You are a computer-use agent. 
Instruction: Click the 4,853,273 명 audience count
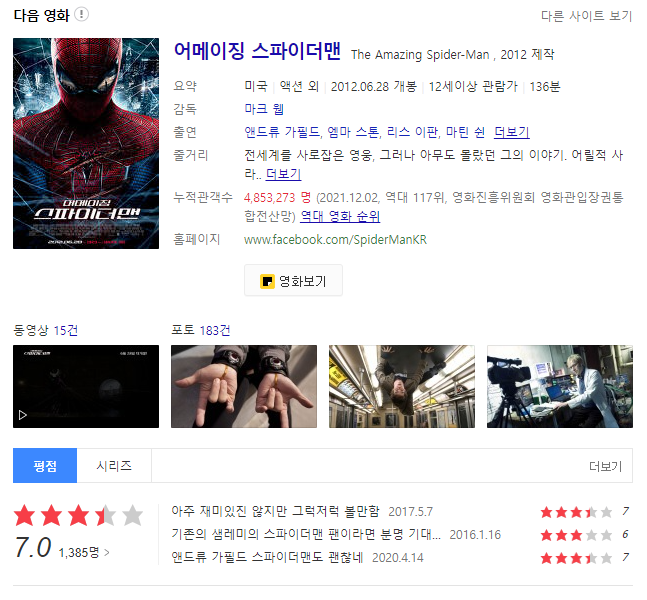pos(277,198)
